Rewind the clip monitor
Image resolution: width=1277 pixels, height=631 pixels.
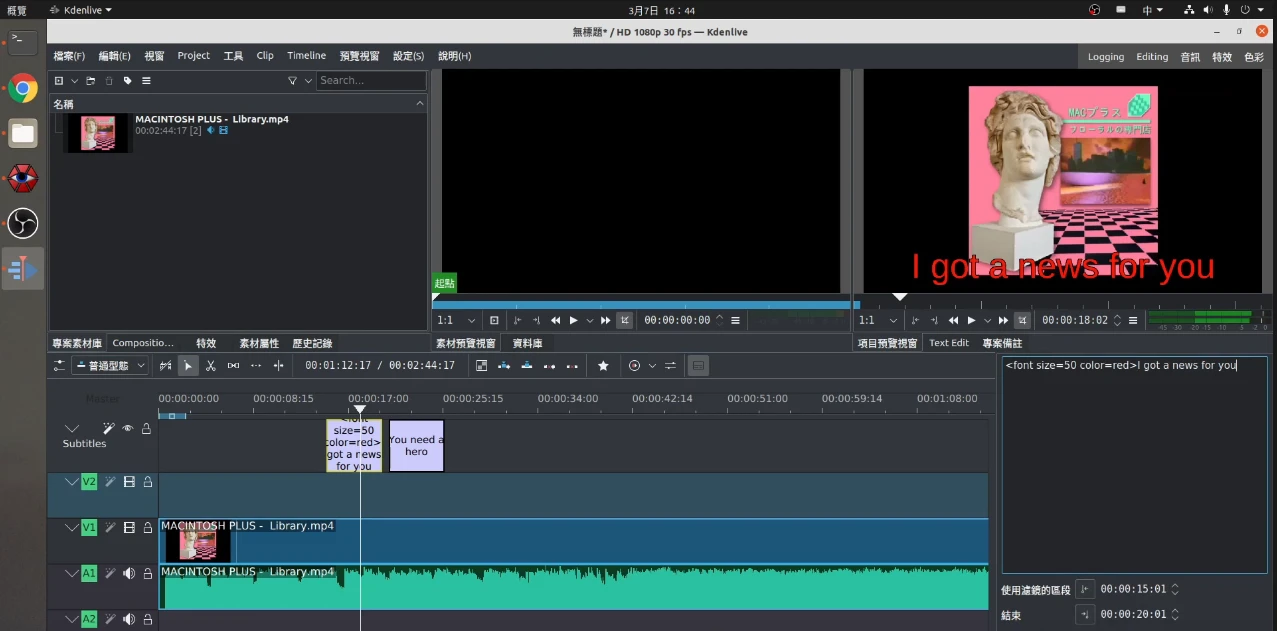pos(556,320)
